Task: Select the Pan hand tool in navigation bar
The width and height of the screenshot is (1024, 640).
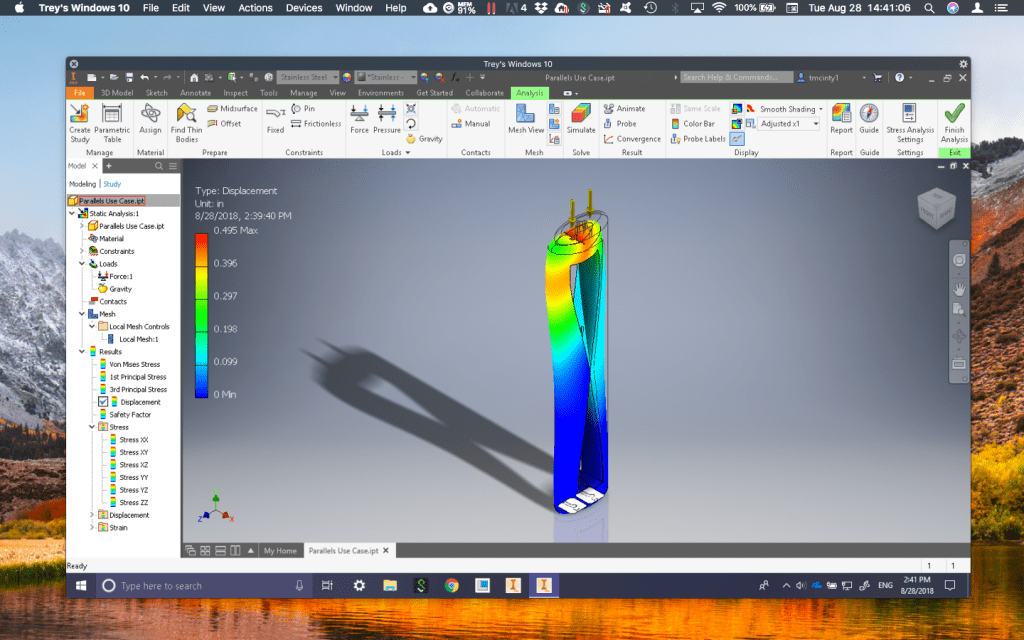Action: pyautogui.click(x=959, y=288)
